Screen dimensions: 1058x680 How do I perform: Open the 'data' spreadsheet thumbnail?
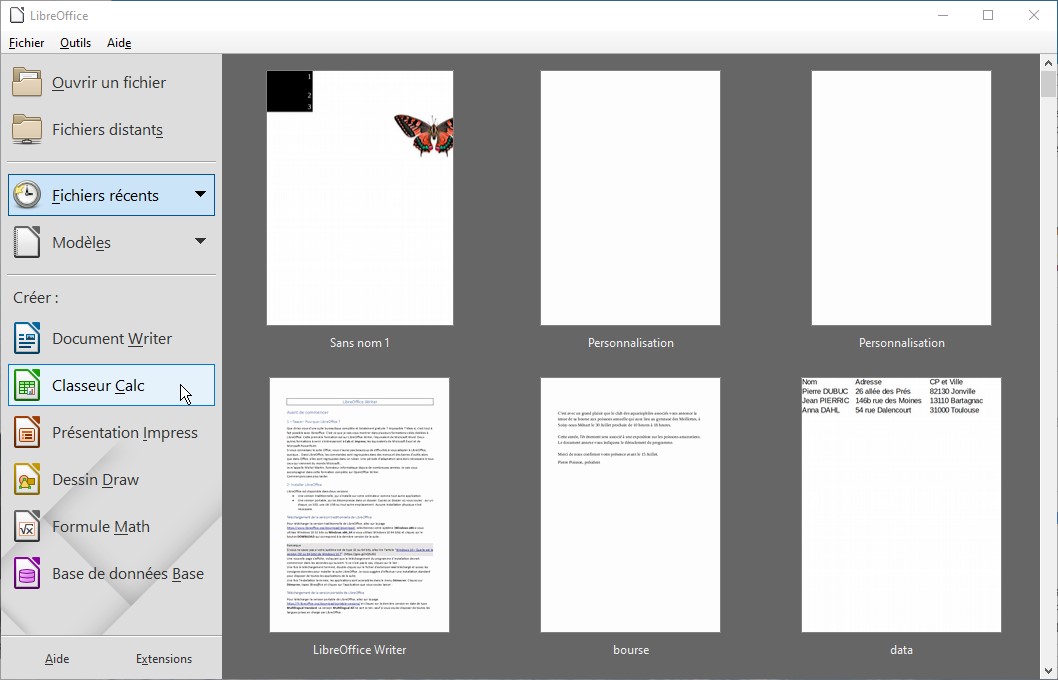901,505
